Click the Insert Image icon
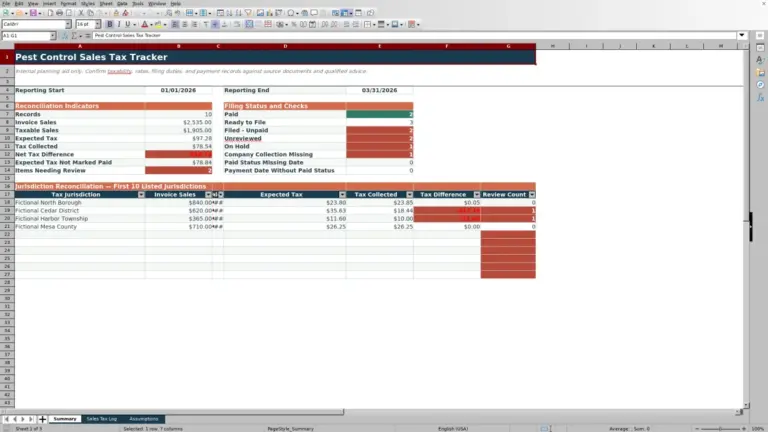 (260, 13)
